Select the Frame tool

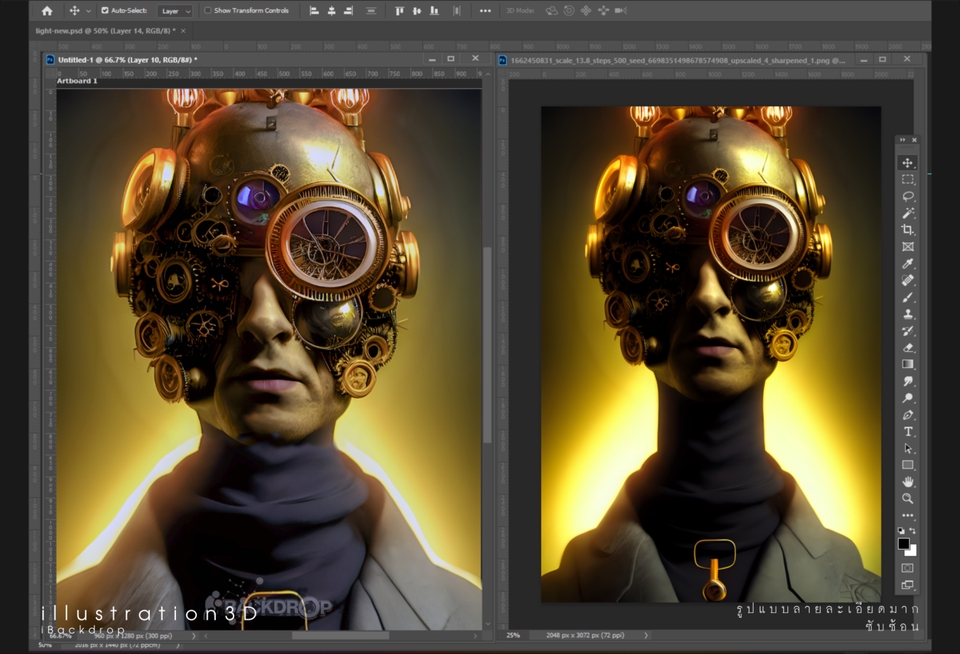pyautogui.click(x=907, y=247)
